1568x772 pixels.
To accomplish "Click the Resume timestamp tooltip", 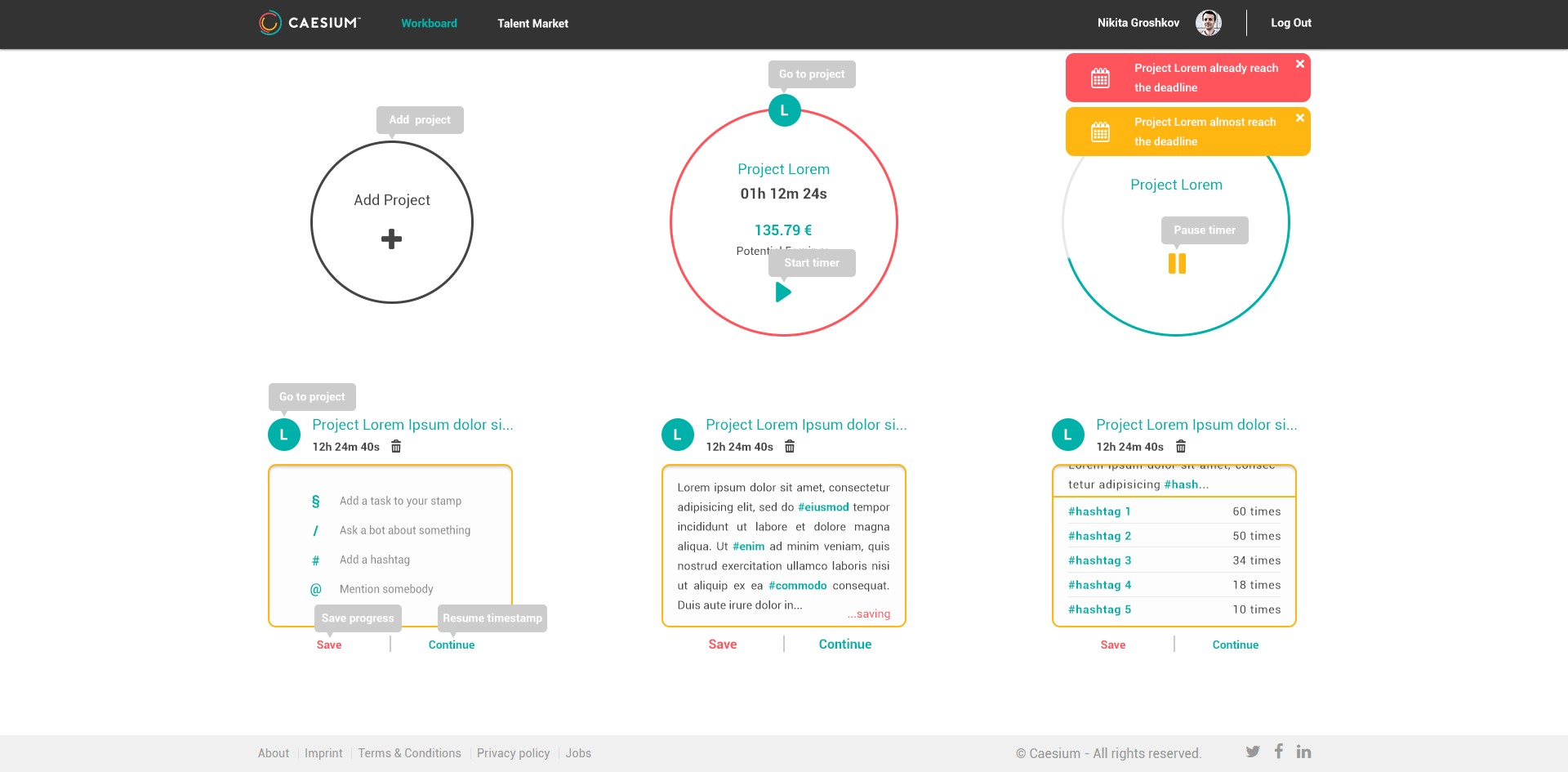I will [492, 618].
